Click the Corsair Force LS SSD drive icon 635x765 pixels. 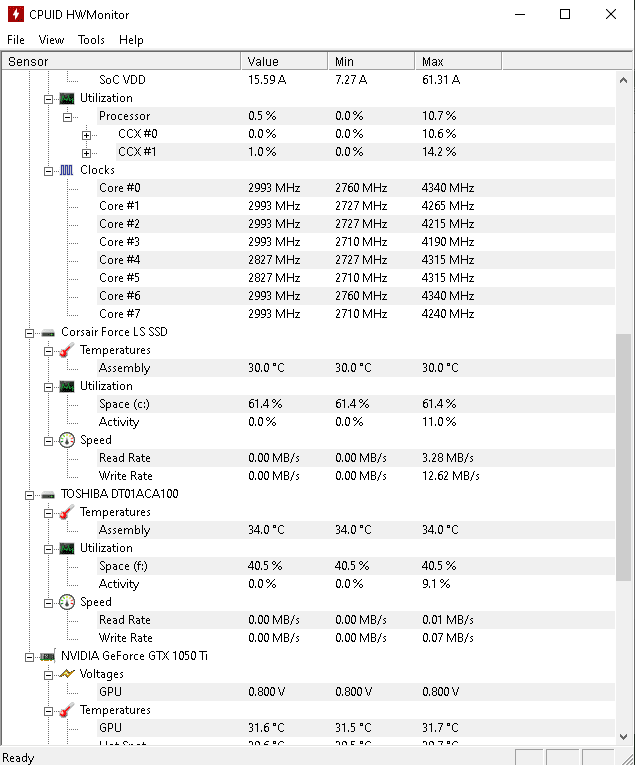coord(48,333)
